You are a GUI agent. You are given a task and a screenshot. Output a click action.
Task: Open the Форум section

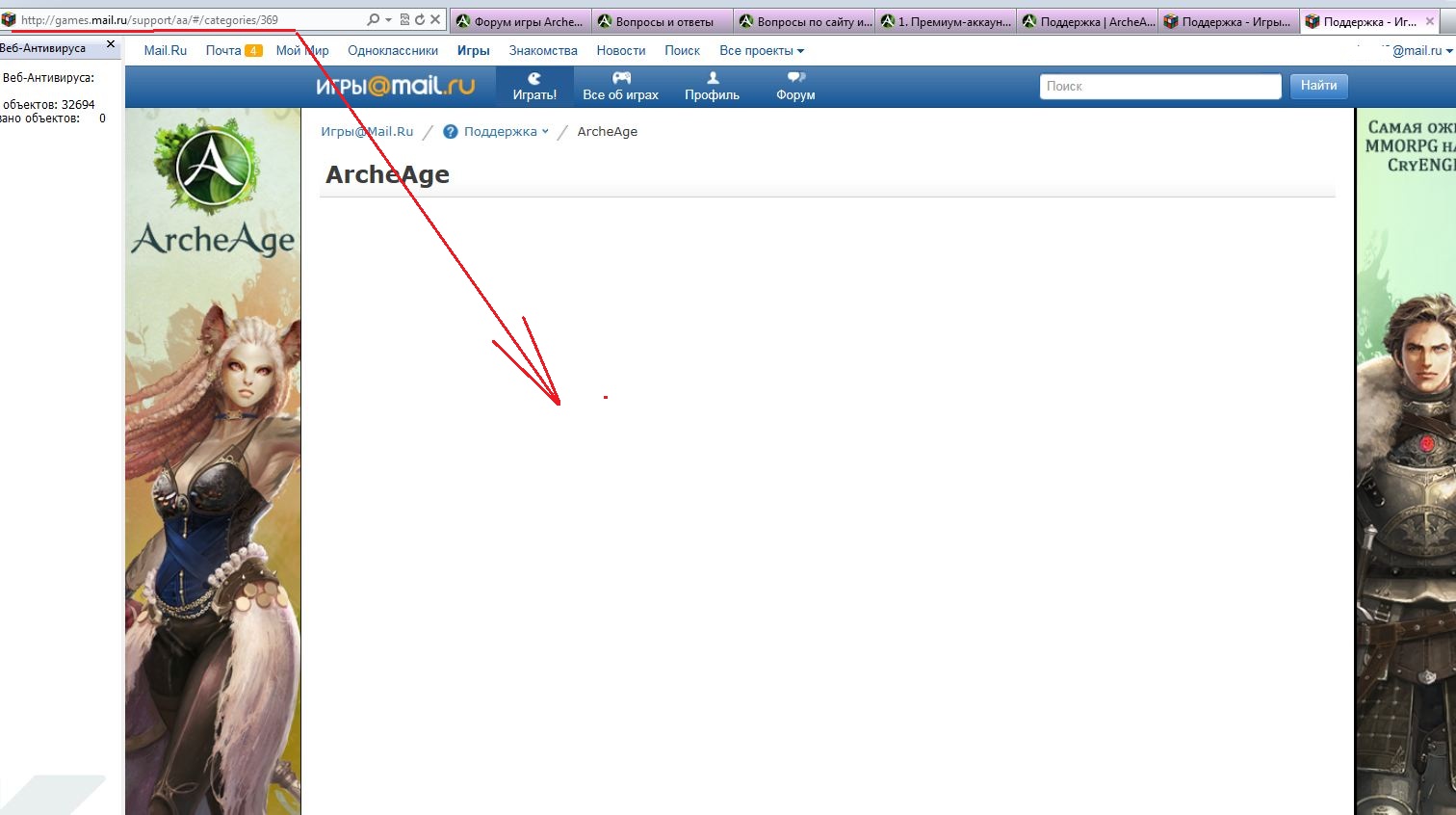click(x=795, y=86)
